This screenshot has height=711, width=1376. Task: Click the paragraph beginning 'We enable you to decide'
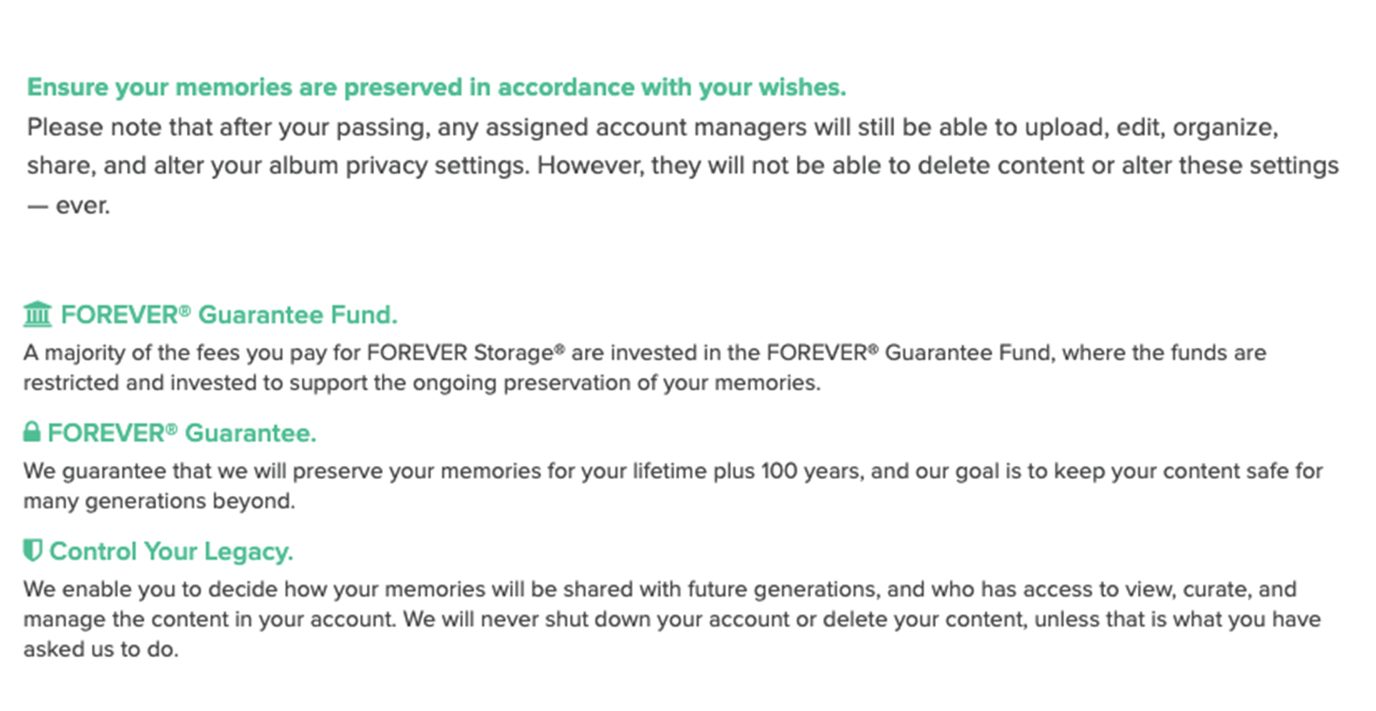pos(672,619)
